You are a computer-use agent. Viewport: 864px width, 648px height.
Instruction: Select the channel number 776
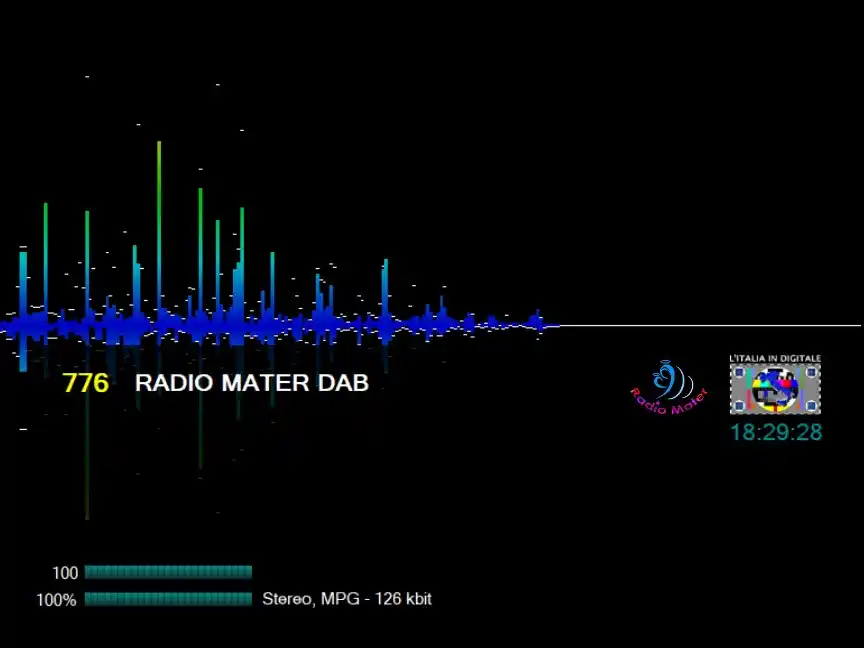point(85,383)
